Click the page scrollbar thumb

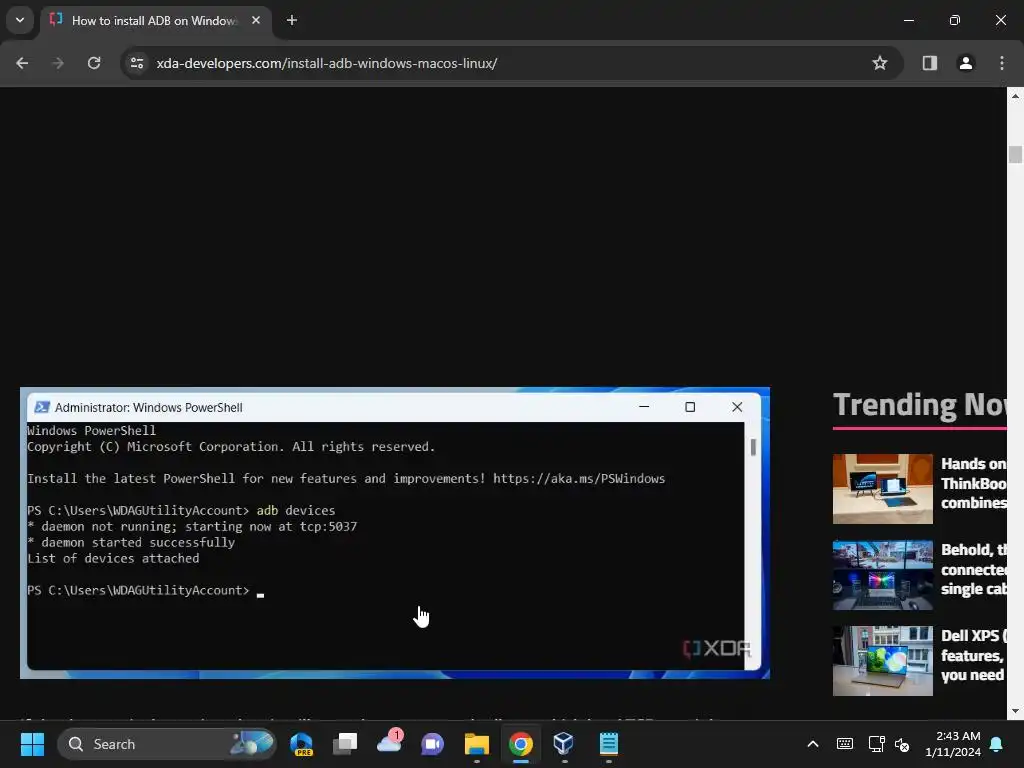[x=1015, y=154]
